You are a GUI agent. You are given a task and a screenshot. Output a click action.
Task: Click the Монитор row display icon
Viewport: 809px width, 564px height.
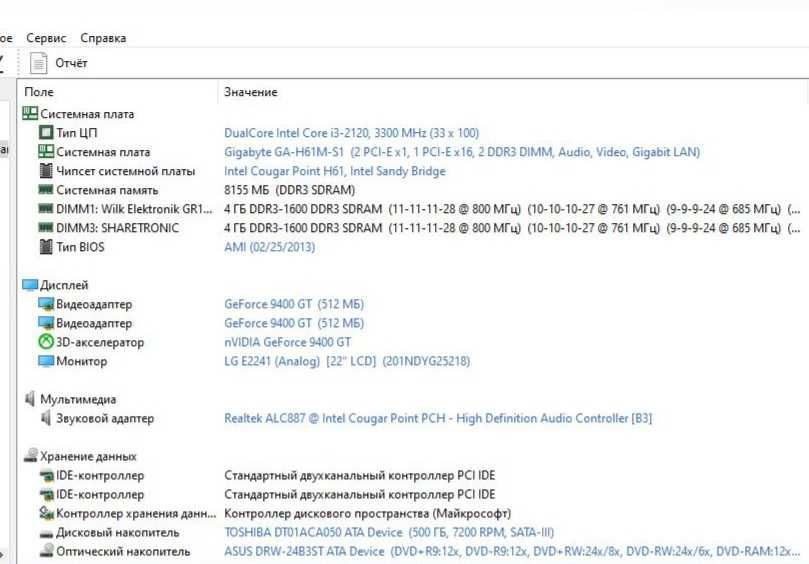click(x=46, y=361)
